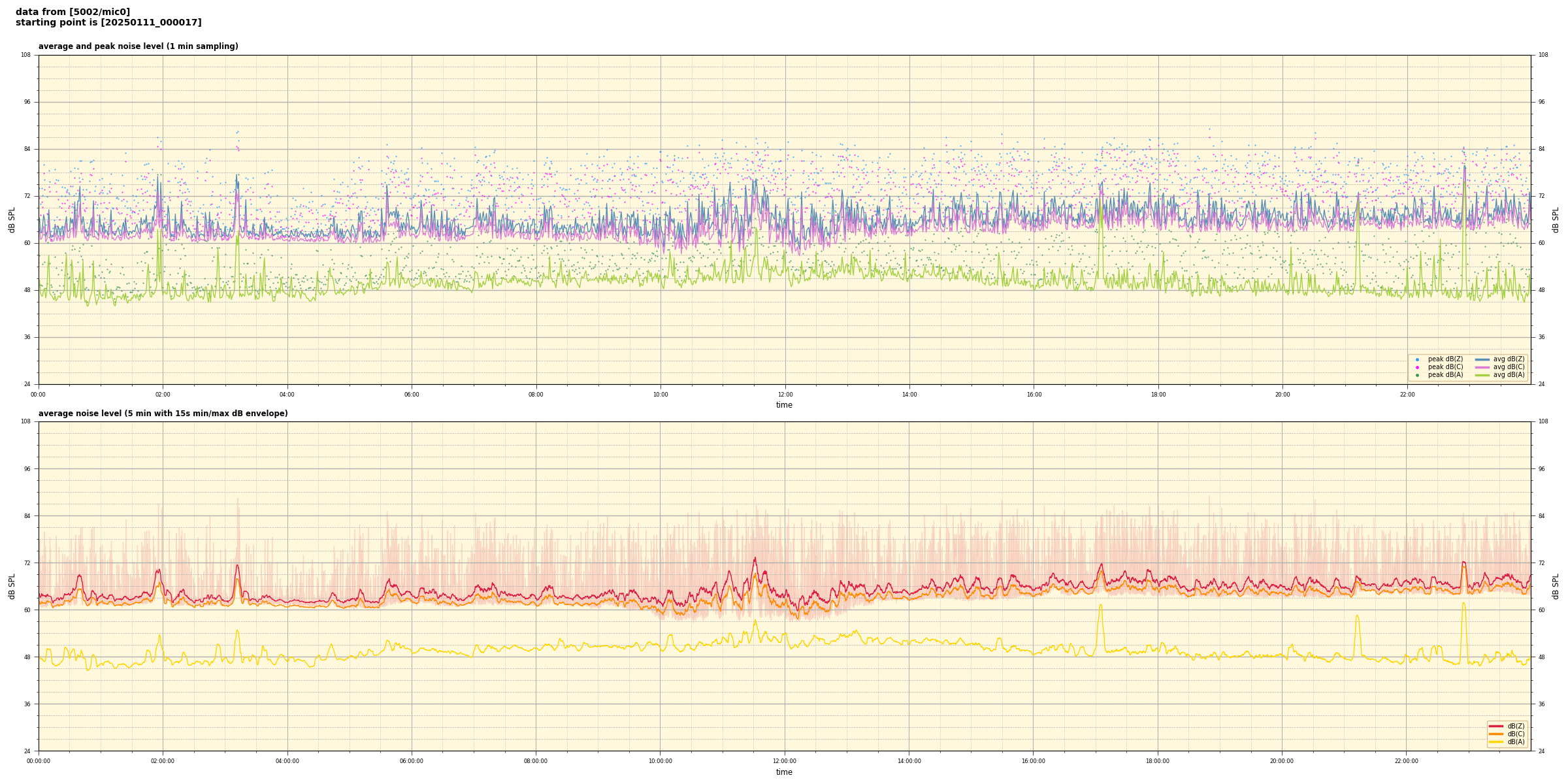Click the avg dB(C) pink legend line
Screen dimensions: 1568x784
tap(1482, 367)
